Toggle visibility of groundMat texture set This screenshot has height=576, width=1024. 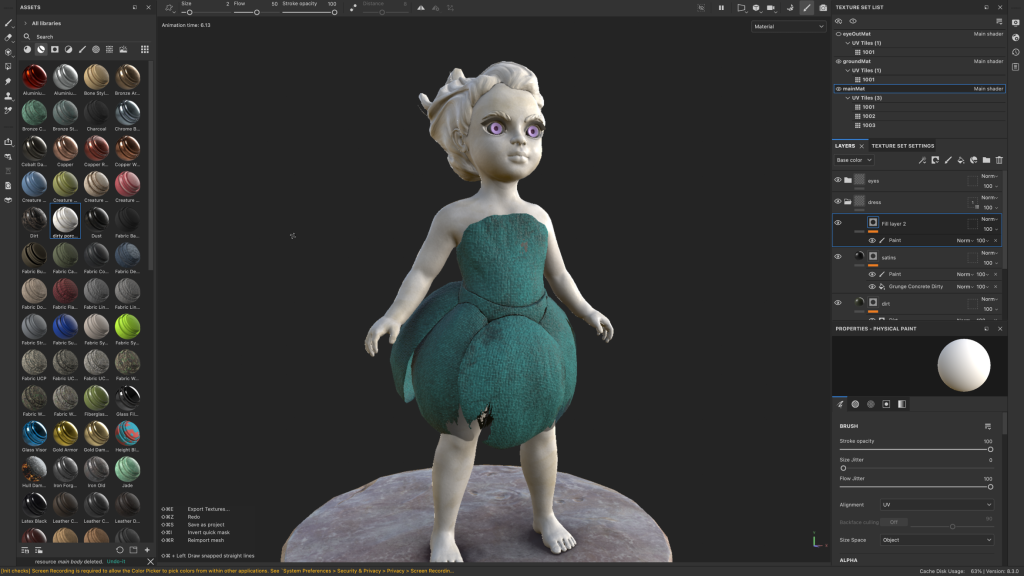point(839,61)
